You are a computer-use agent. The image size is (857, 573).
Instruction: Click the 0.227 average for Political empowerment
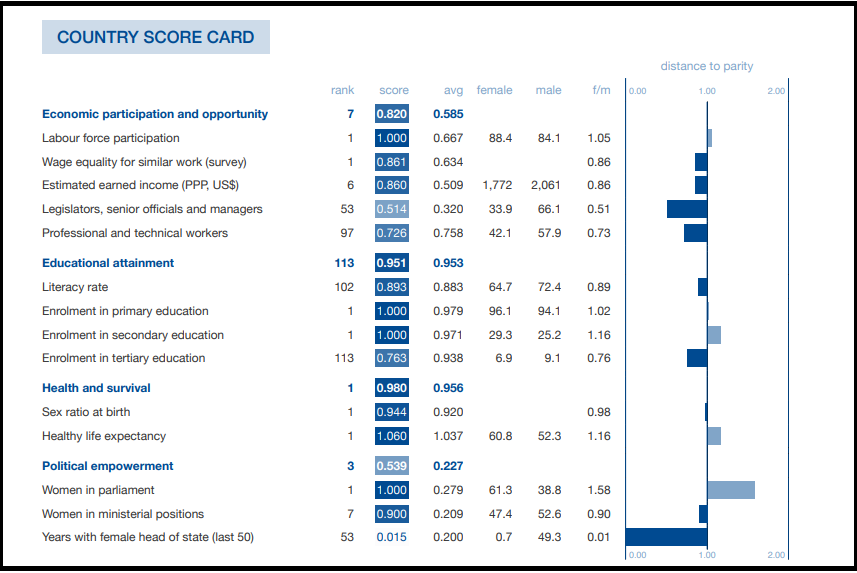click(x=448, y=466)
